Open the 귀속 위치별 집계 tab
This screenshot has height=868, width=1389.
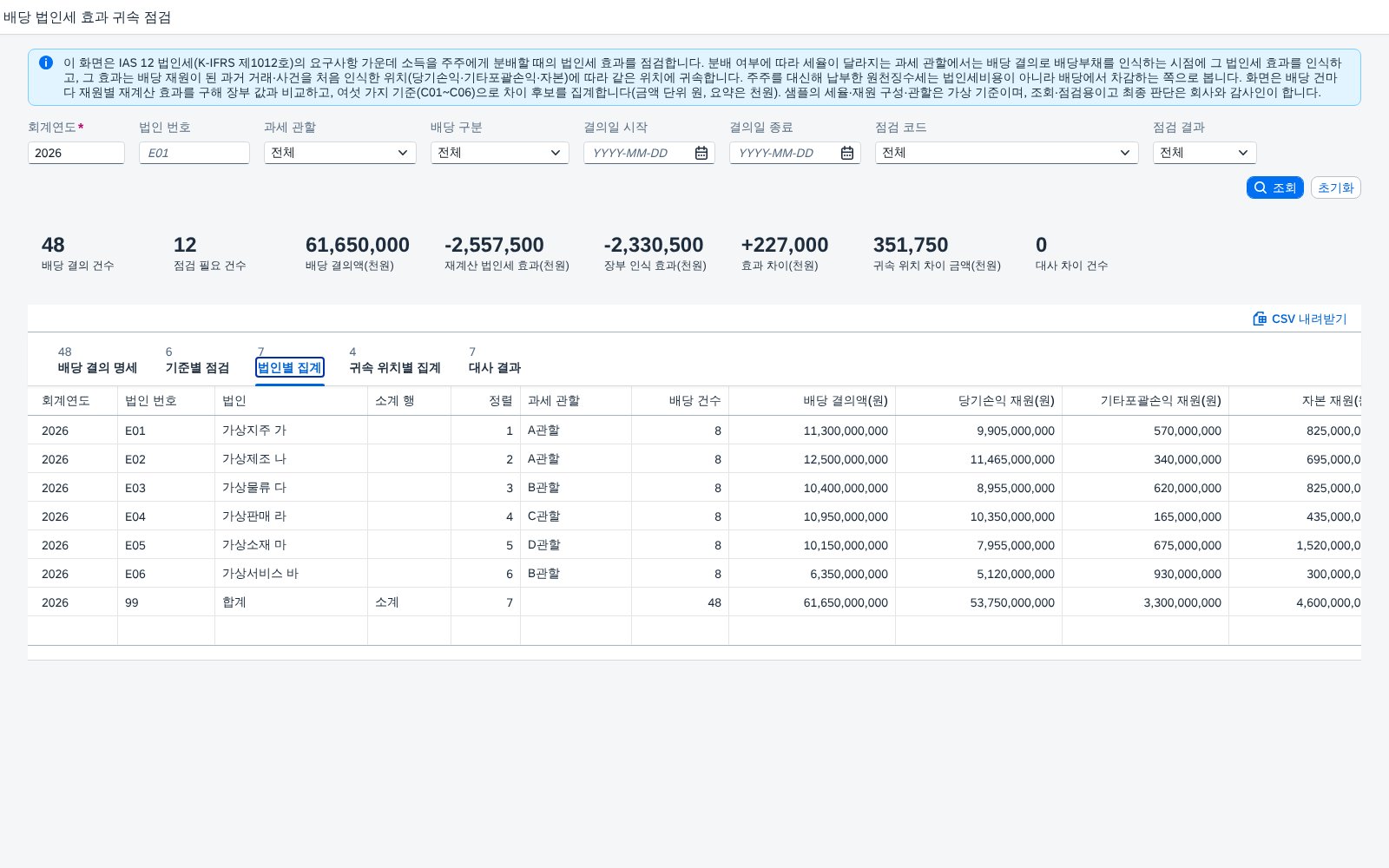[395, 368]
